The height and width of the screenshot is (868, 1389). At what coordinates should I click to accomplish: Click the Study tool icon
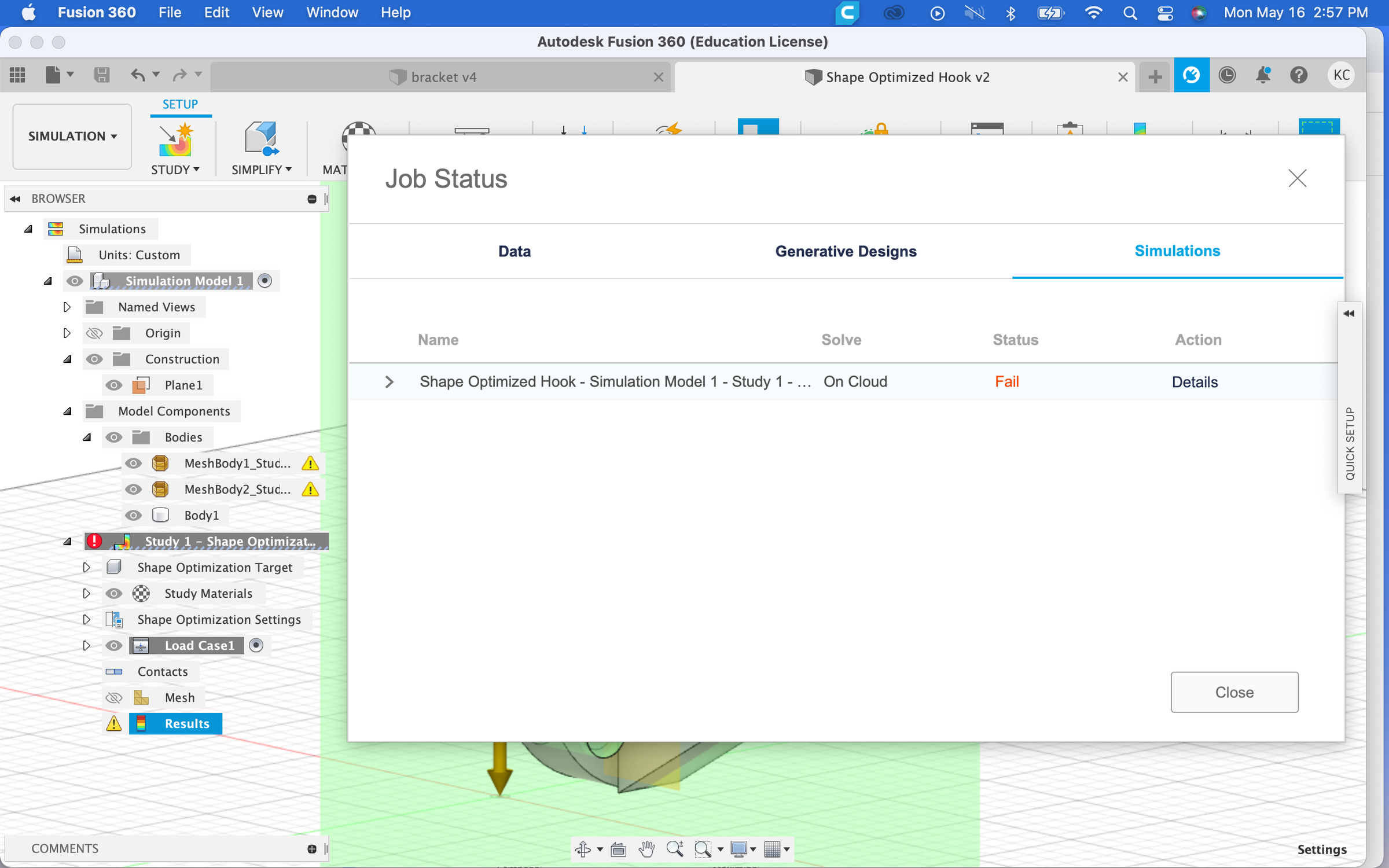(x=175, y=139)
